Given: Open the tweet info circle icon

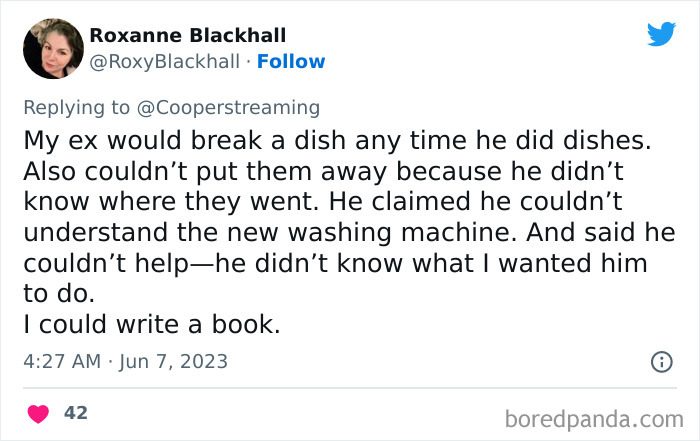Looking at the screenshot, I should click(661, 362).
